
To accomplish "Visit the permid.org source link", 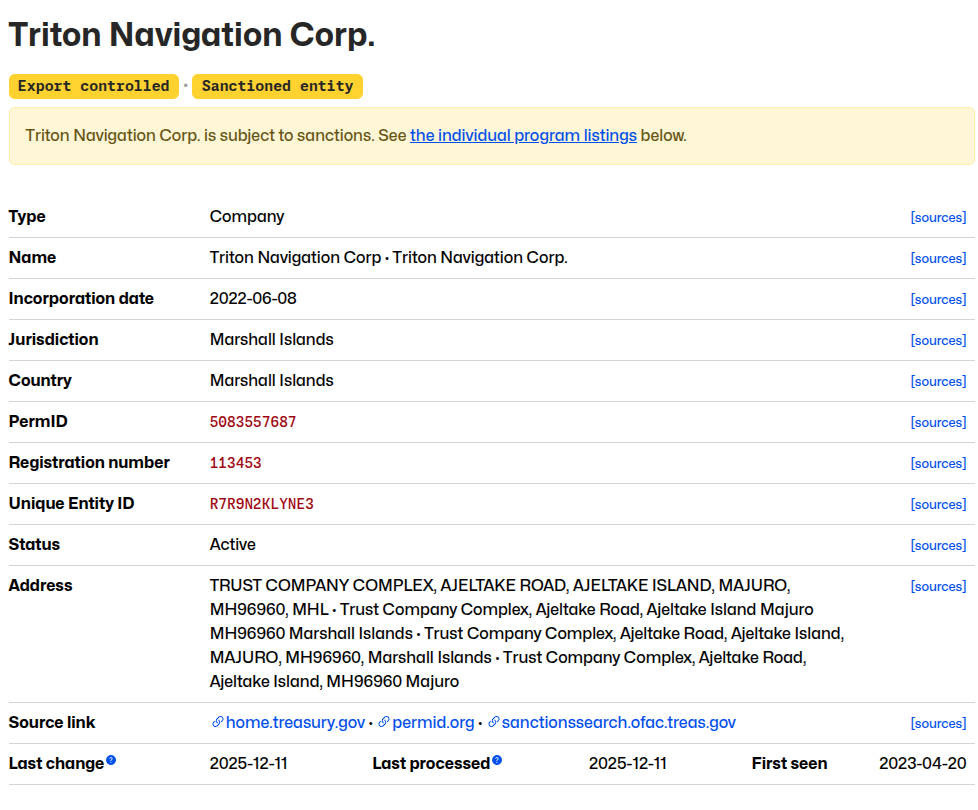I will pos(433,723).
